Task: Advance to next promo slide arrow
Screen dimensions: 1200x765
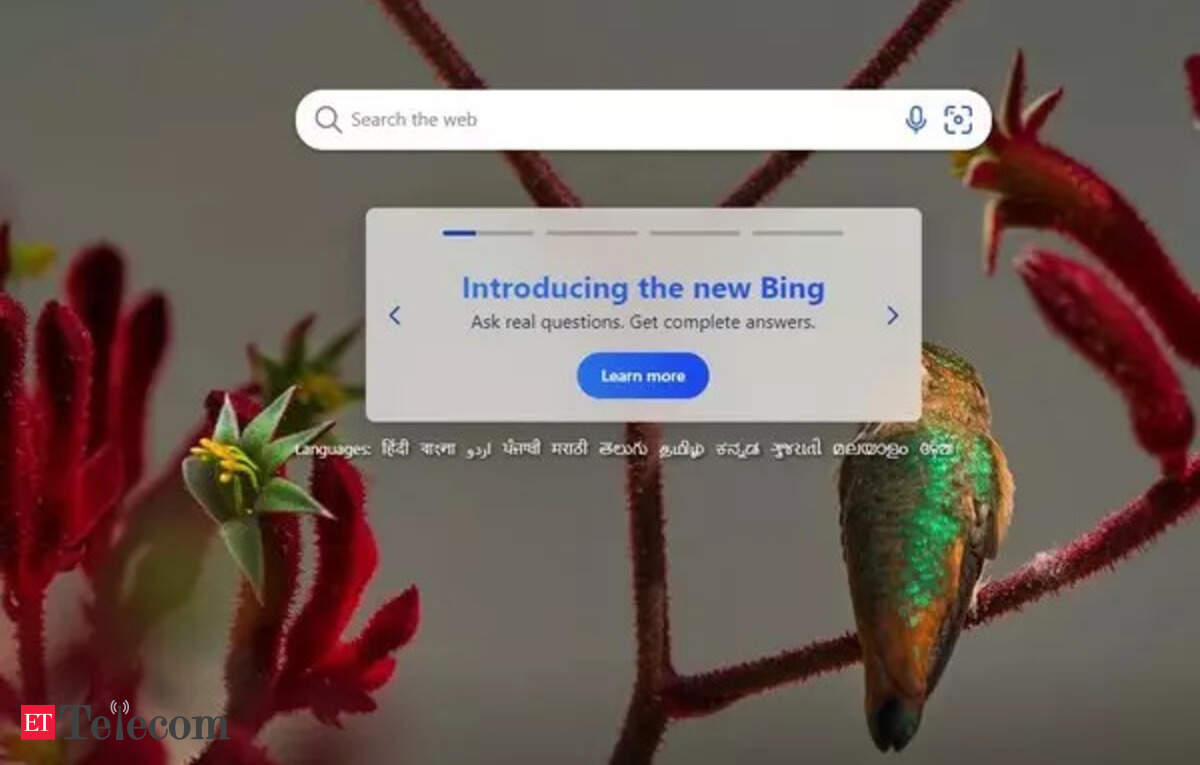Action: tap(892, 316)
